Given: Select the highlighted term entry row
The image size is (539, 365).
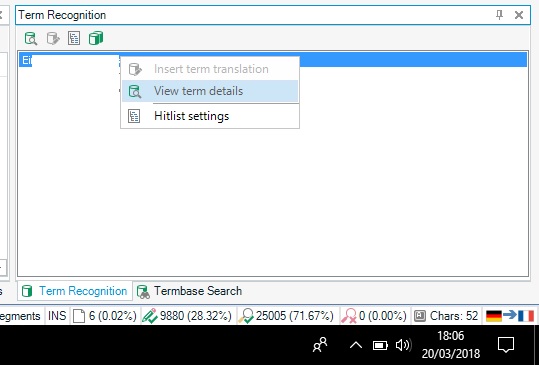Looking at the screenshot, I should point(273,60).
